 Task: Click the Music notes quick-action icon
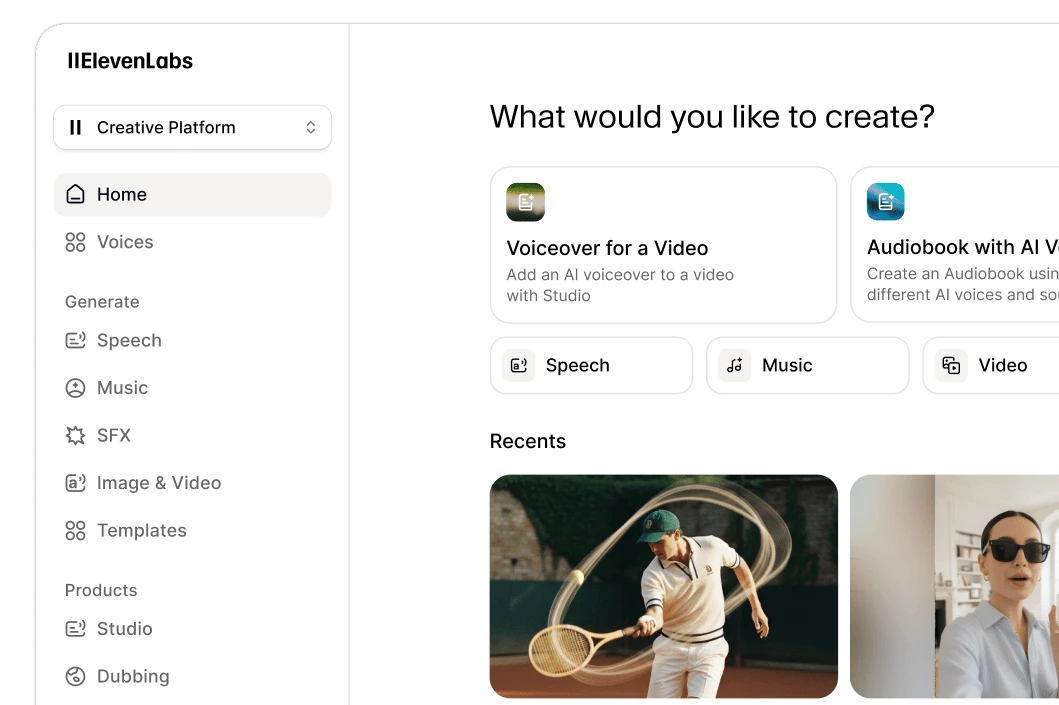click(735, 365)
